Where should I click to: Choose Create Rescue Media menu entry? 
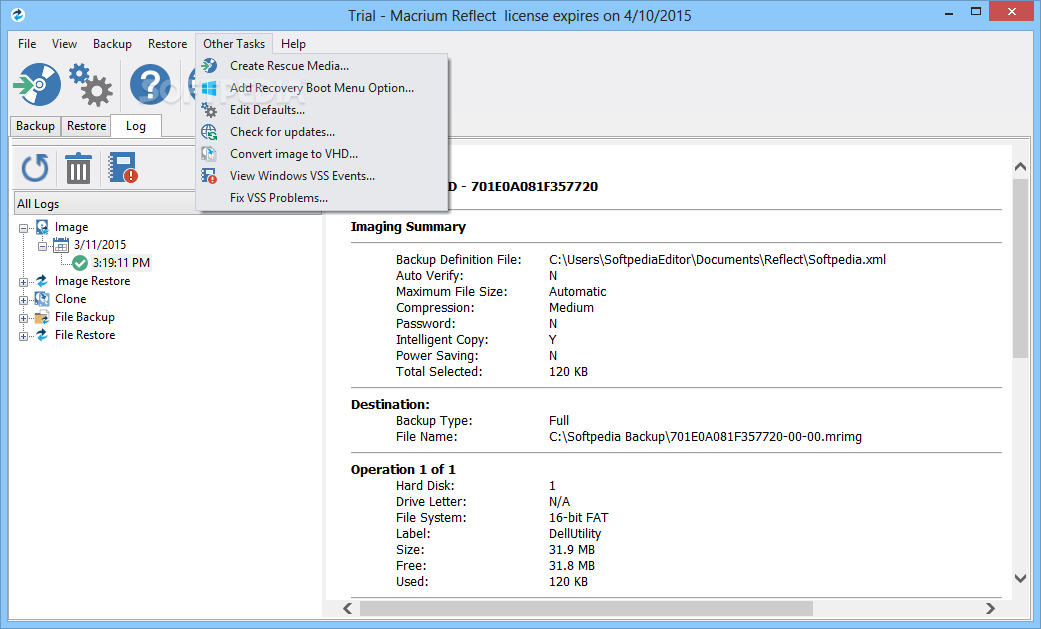click(x=322, y=66)
